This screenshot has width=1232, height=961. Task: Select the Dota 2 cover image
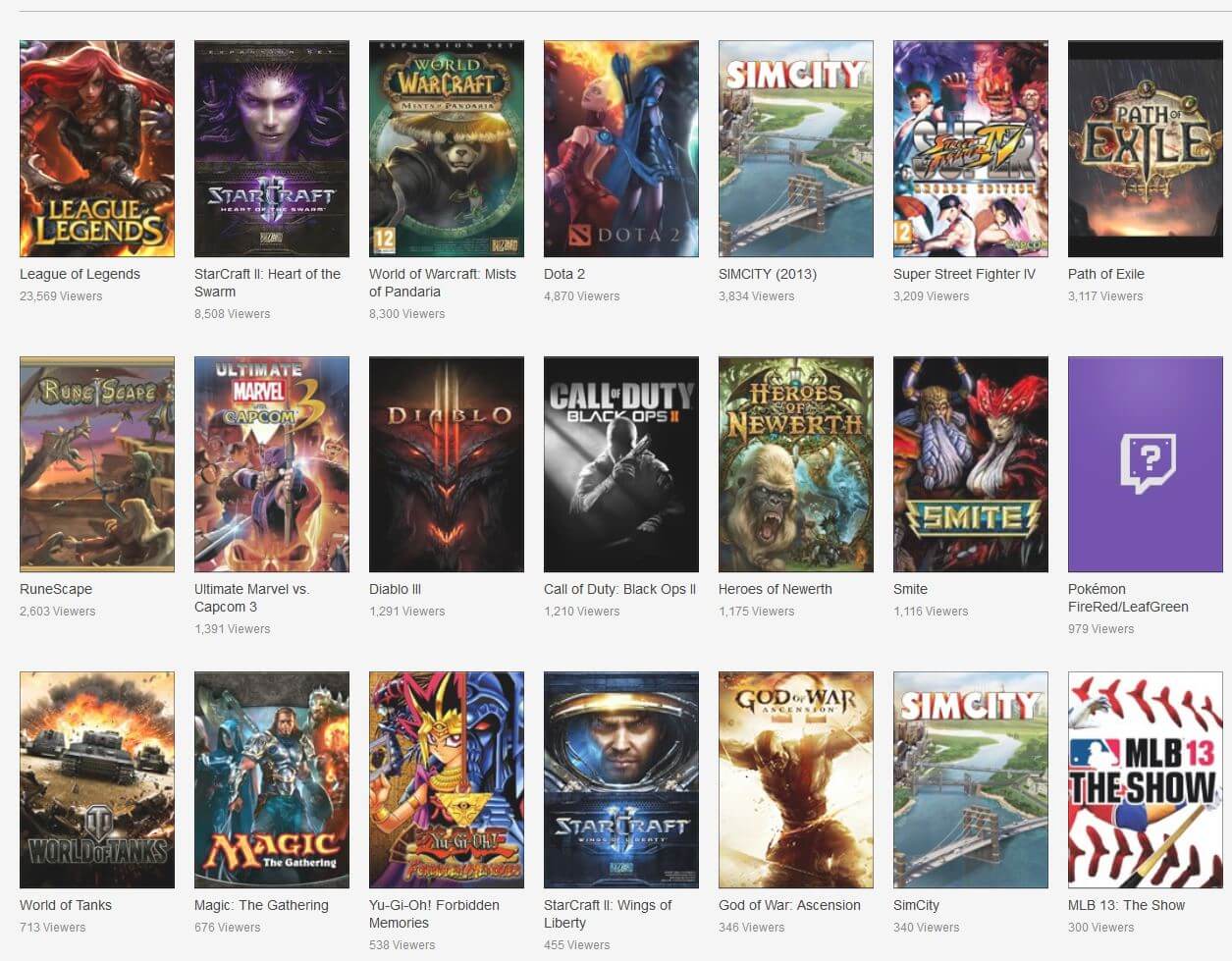click(x=620, y=148)
